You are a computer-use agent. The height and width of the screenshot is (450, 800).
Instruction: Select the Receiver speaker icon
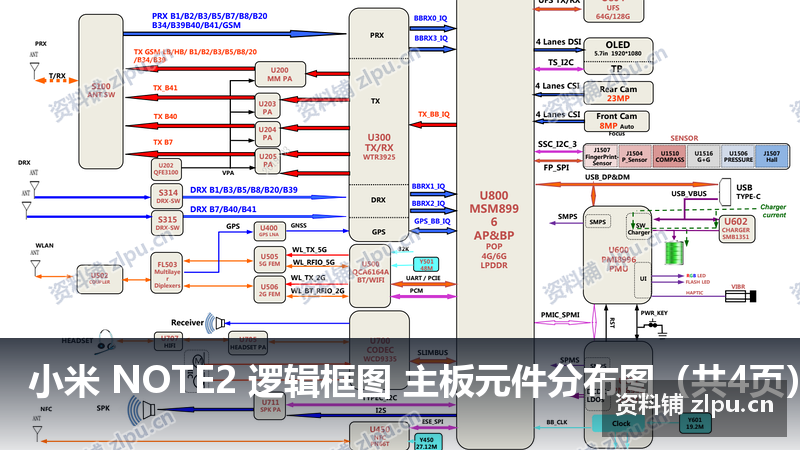coord(215,323)
